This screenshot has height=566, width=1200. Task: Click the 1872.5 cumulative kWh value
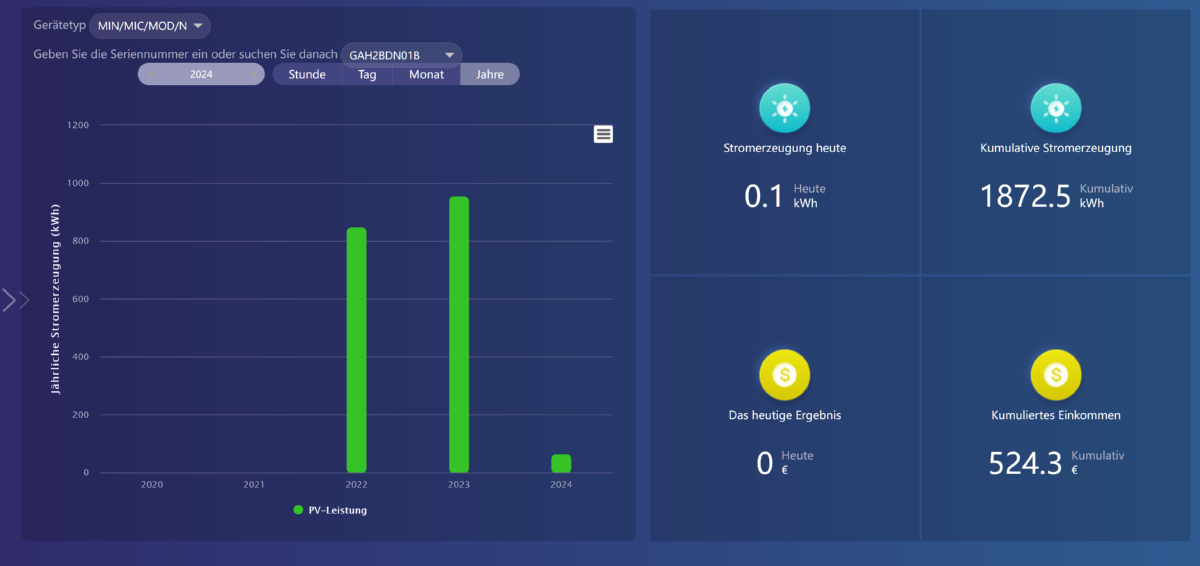coord(1026,196)
